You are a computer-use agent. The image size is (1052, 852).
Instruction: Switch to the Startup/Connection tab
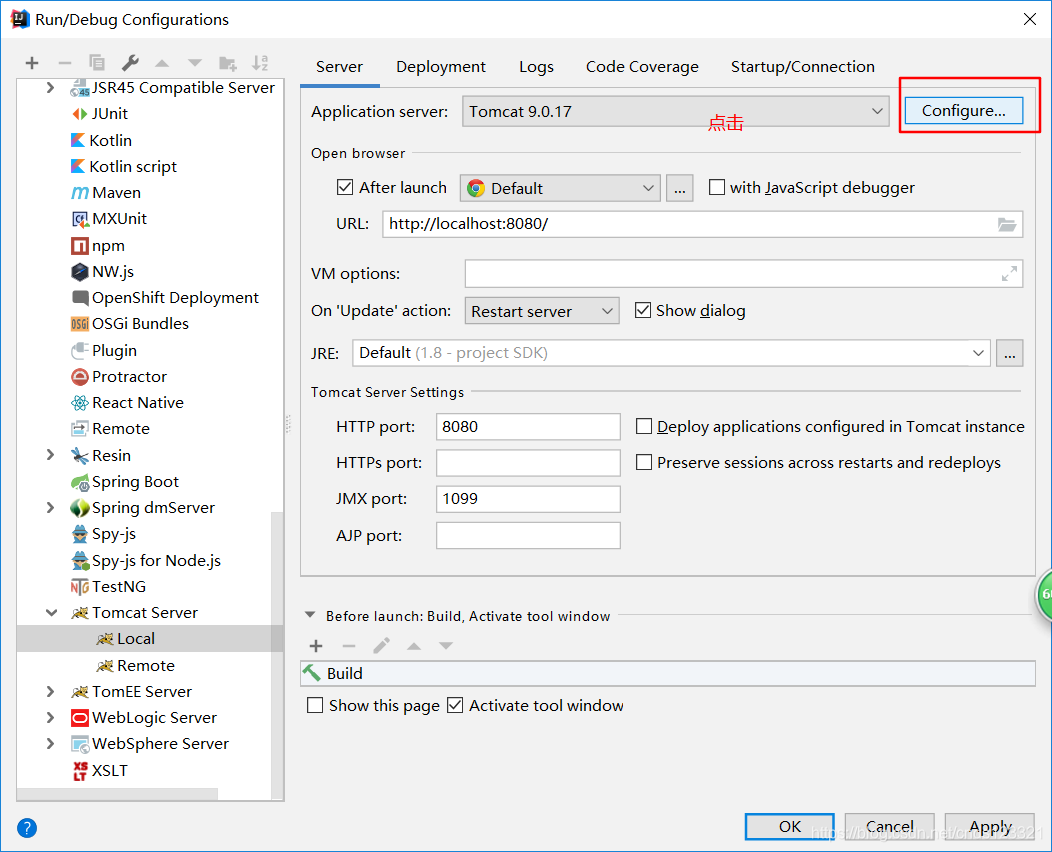coord(802,66)
